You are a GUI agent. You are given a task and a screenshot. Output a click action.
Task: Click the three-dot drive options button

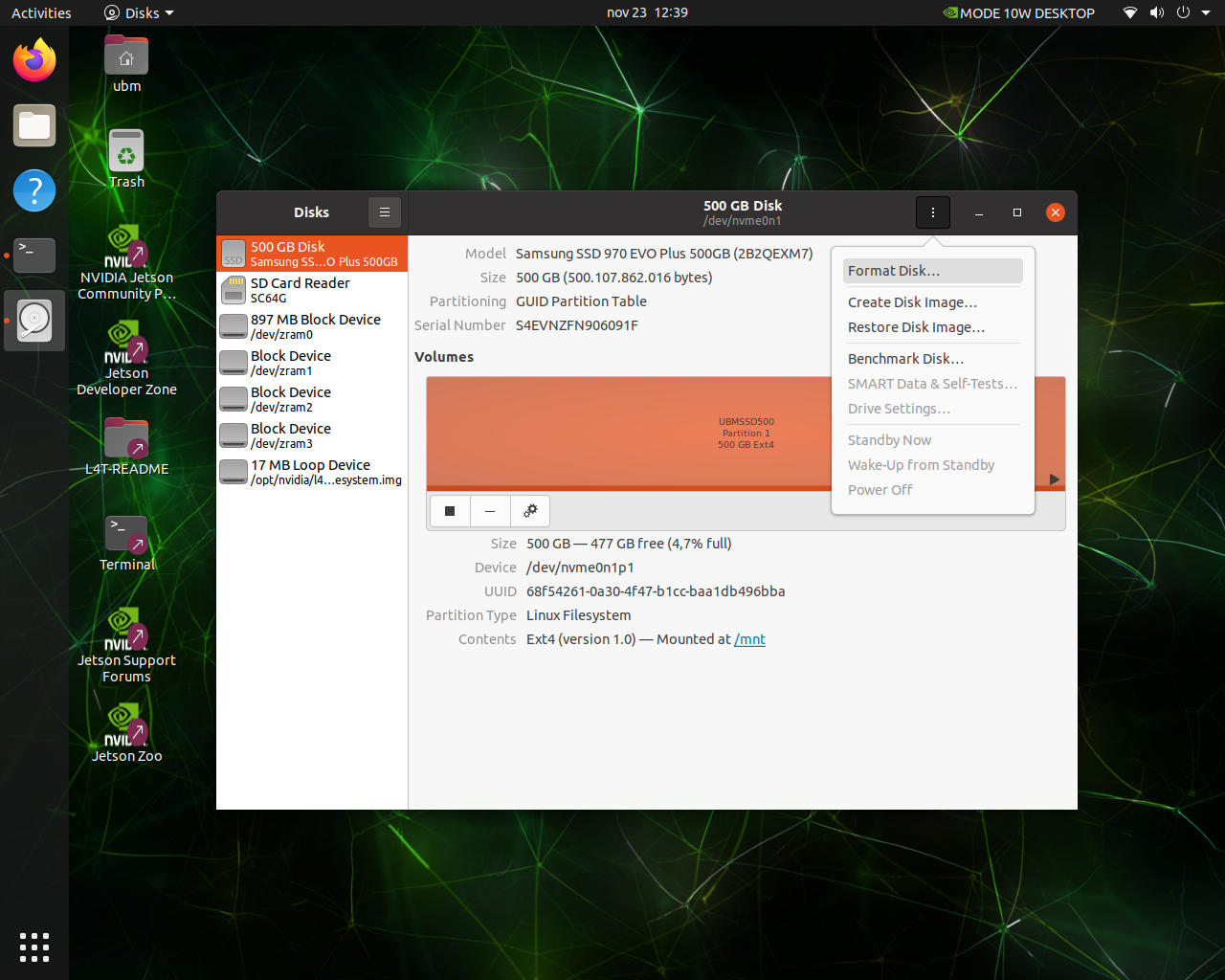933,212
